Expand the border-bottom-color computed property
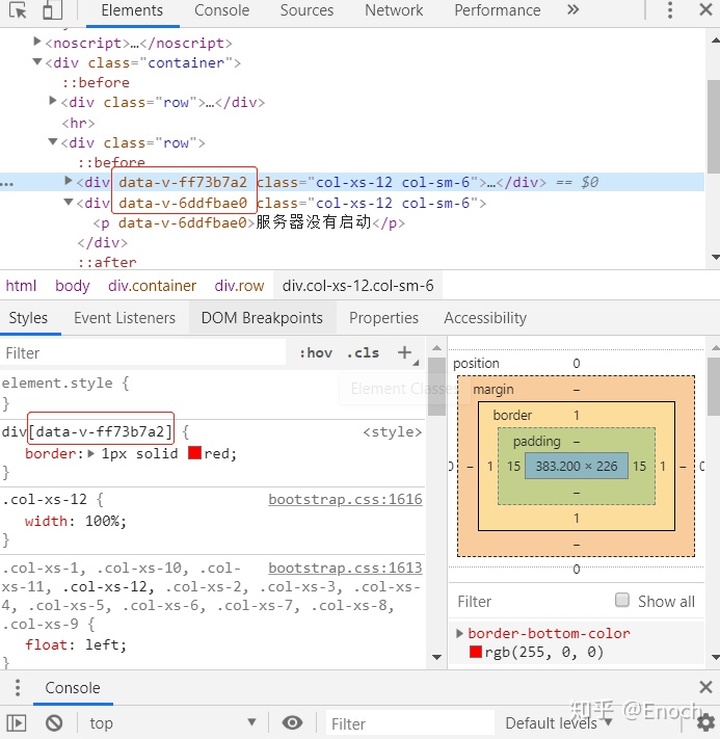 (459, 633)
